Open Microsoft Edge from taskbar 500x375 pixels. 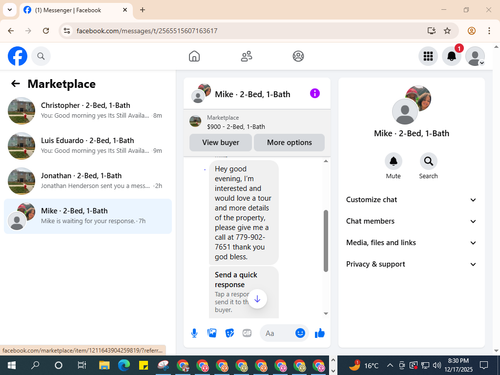(124, 366)
